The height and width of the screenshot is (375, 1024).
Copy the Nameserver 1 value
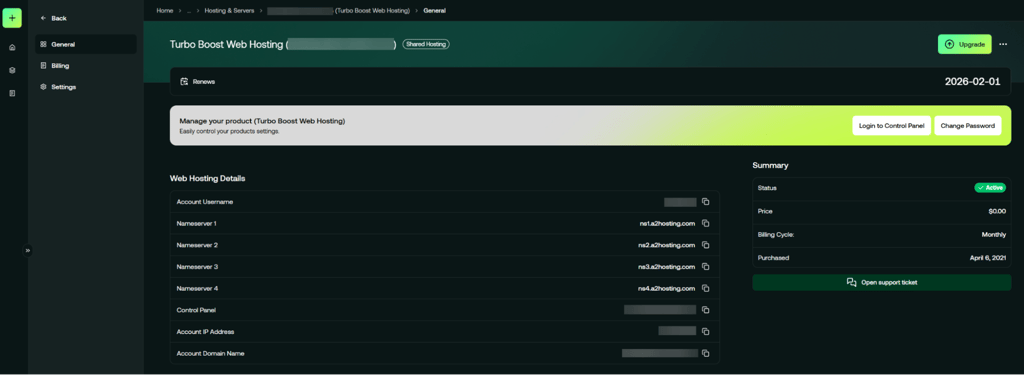pos(705,223)
